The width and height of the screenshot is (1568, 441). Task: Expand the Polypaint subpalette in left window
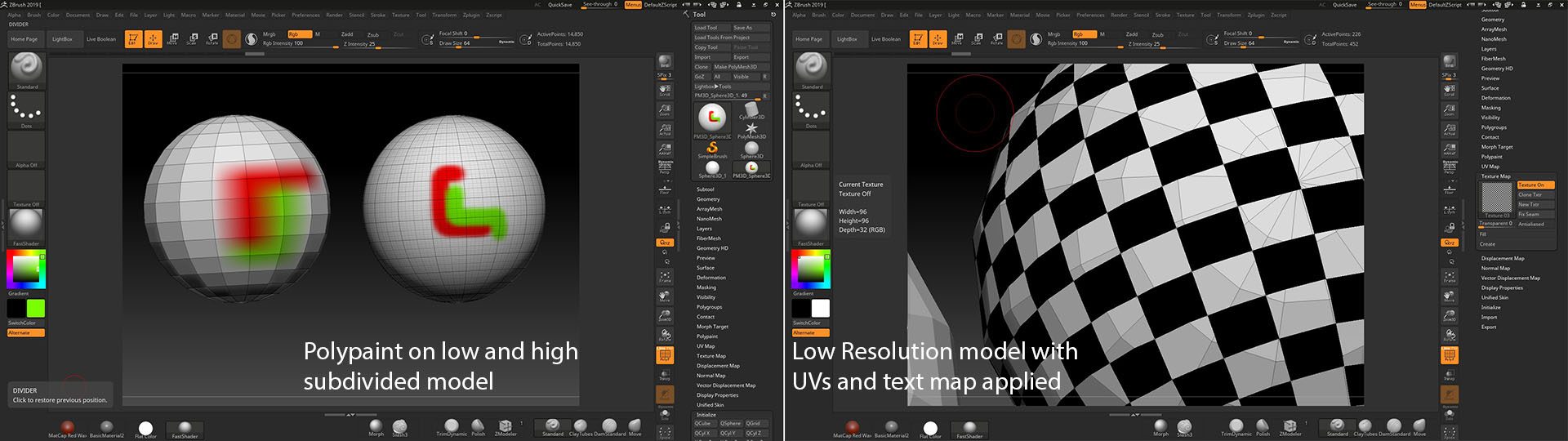pos(707,336)
